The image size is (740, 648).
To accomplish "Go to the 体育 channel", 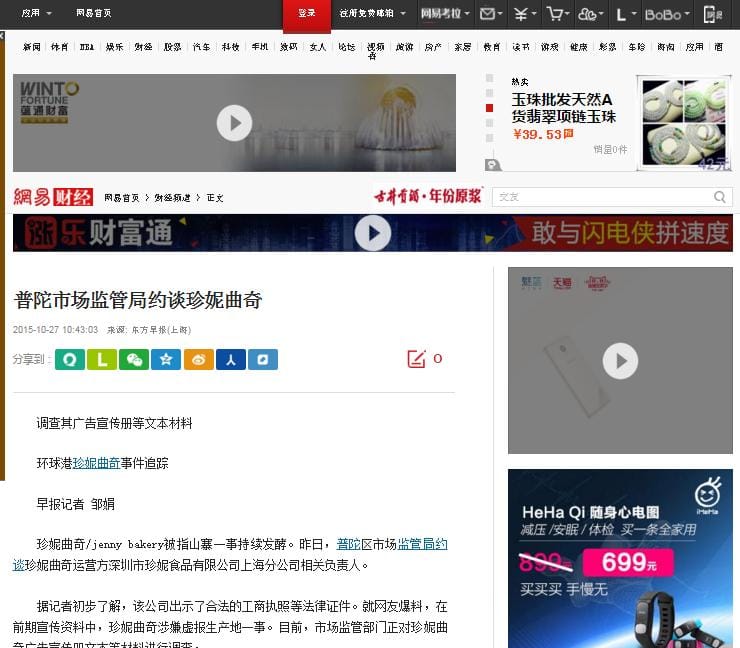I will [x=60, y=47].
